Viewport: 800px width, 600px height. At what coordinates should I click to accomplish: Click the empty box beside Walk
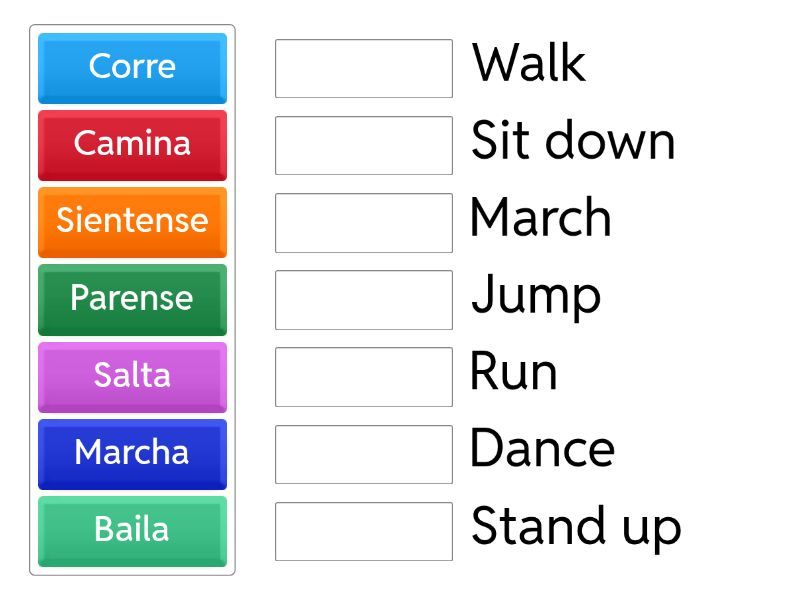click(364, 68)
